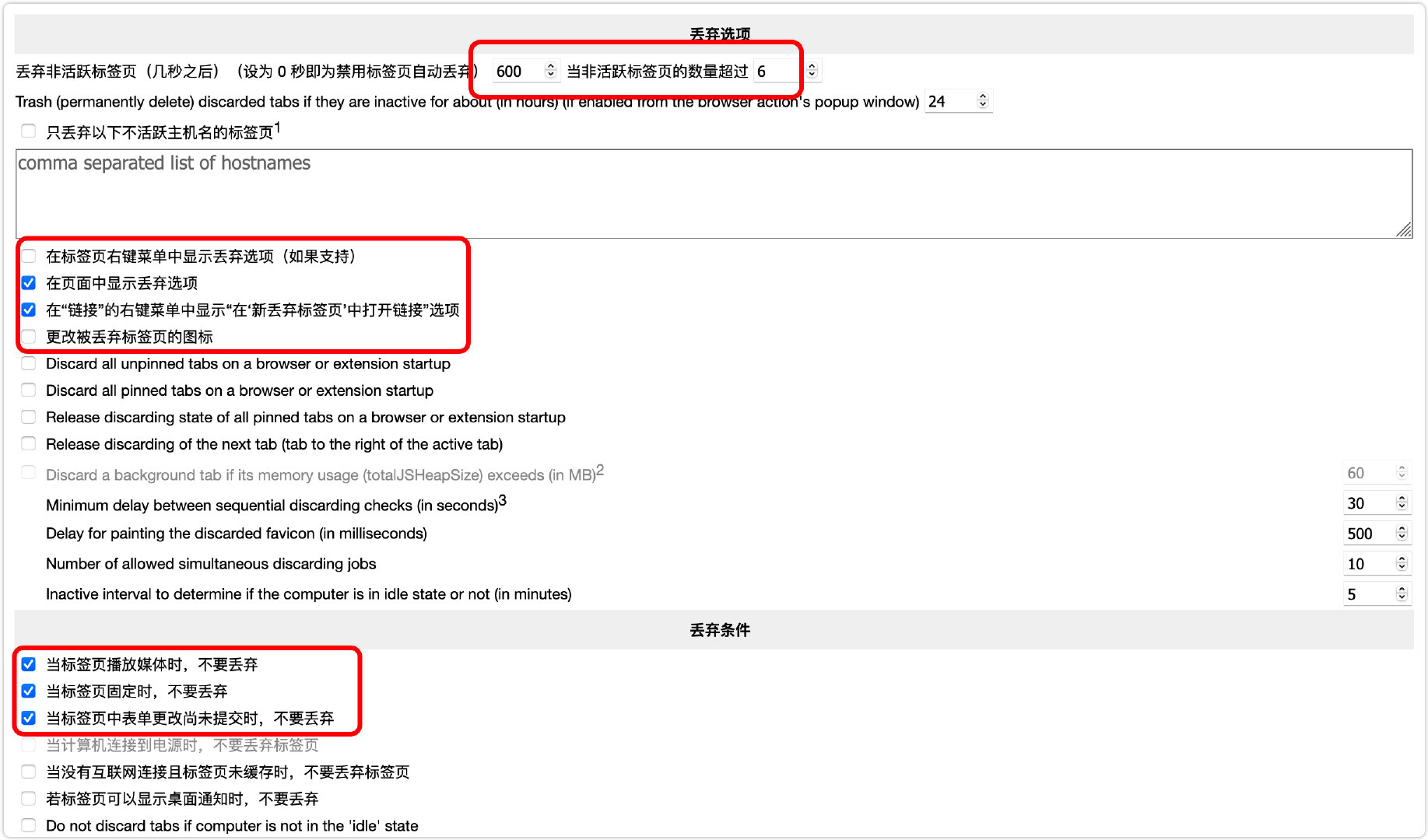Click the 600 seconds inactive tab field
Viewport: 1428px width, 840px height.
point(525,71)
